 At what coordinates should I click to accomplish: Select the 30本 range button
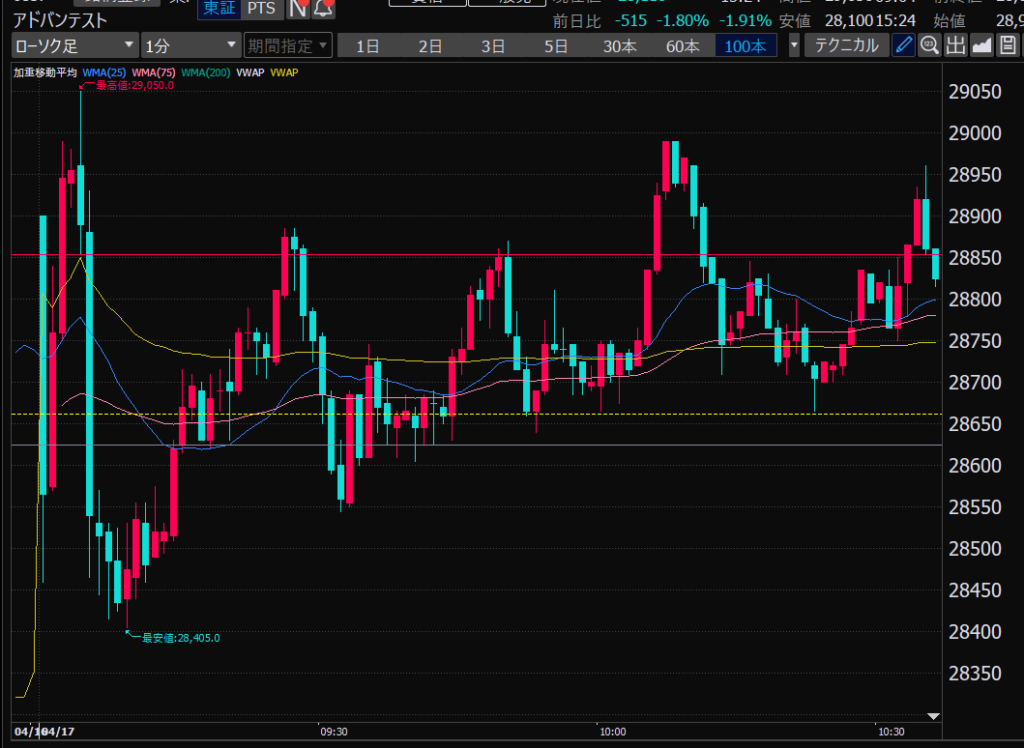pos(619,45)
